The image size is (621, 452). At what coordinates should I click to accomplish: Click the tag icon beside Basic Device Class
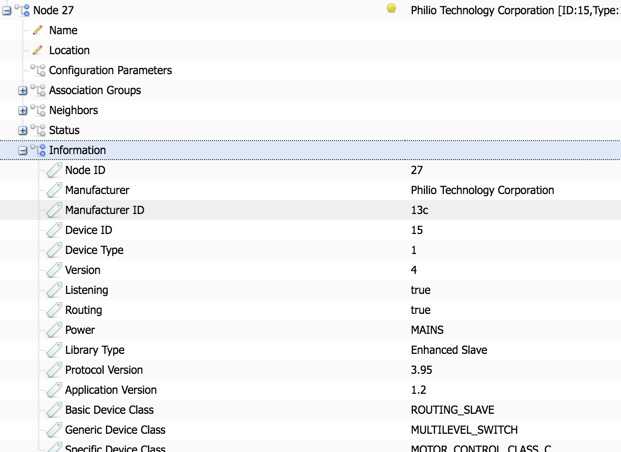pos(54,410)
